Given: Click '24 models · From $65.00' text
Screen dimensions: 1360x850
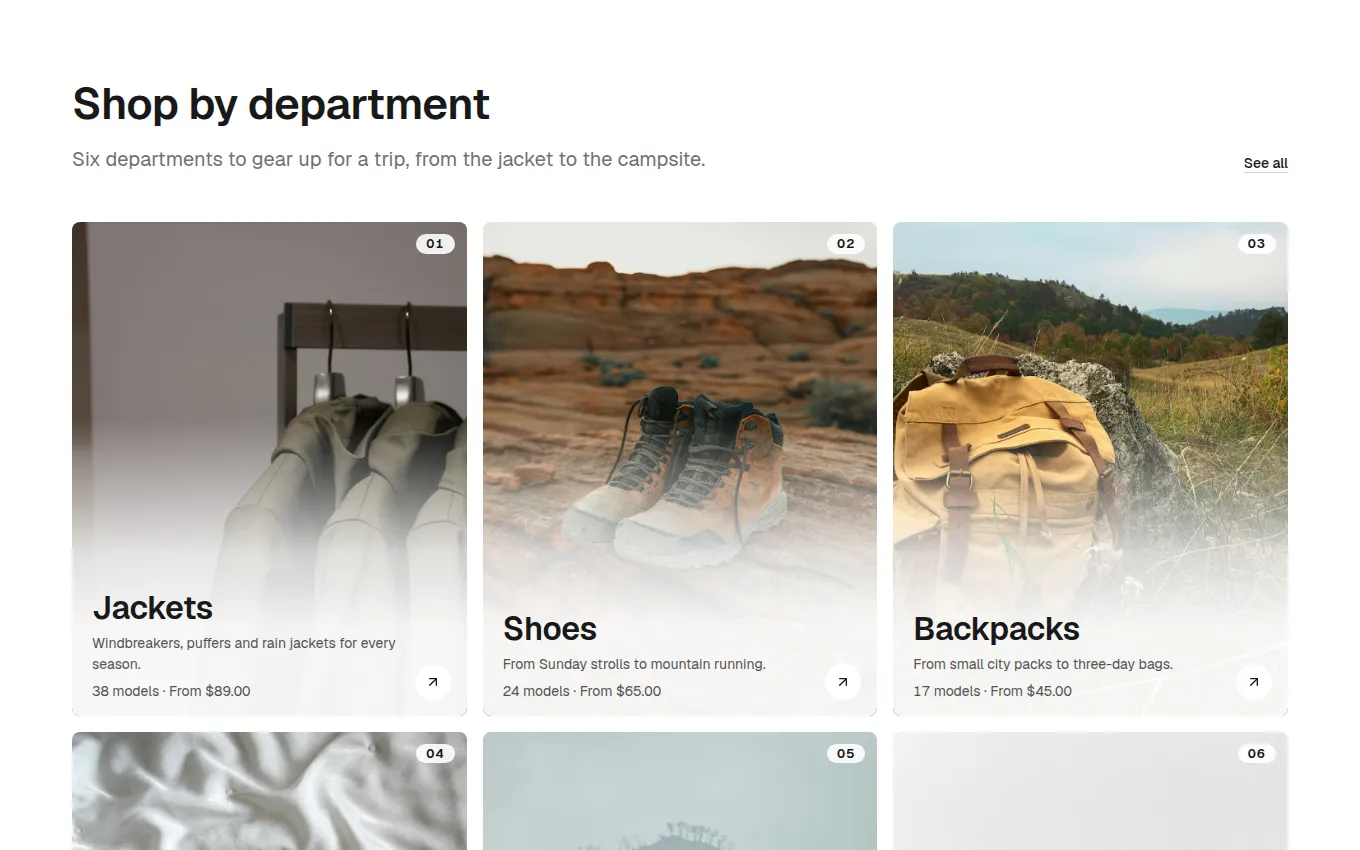Looking at the screenshot, I should point(582,691).
